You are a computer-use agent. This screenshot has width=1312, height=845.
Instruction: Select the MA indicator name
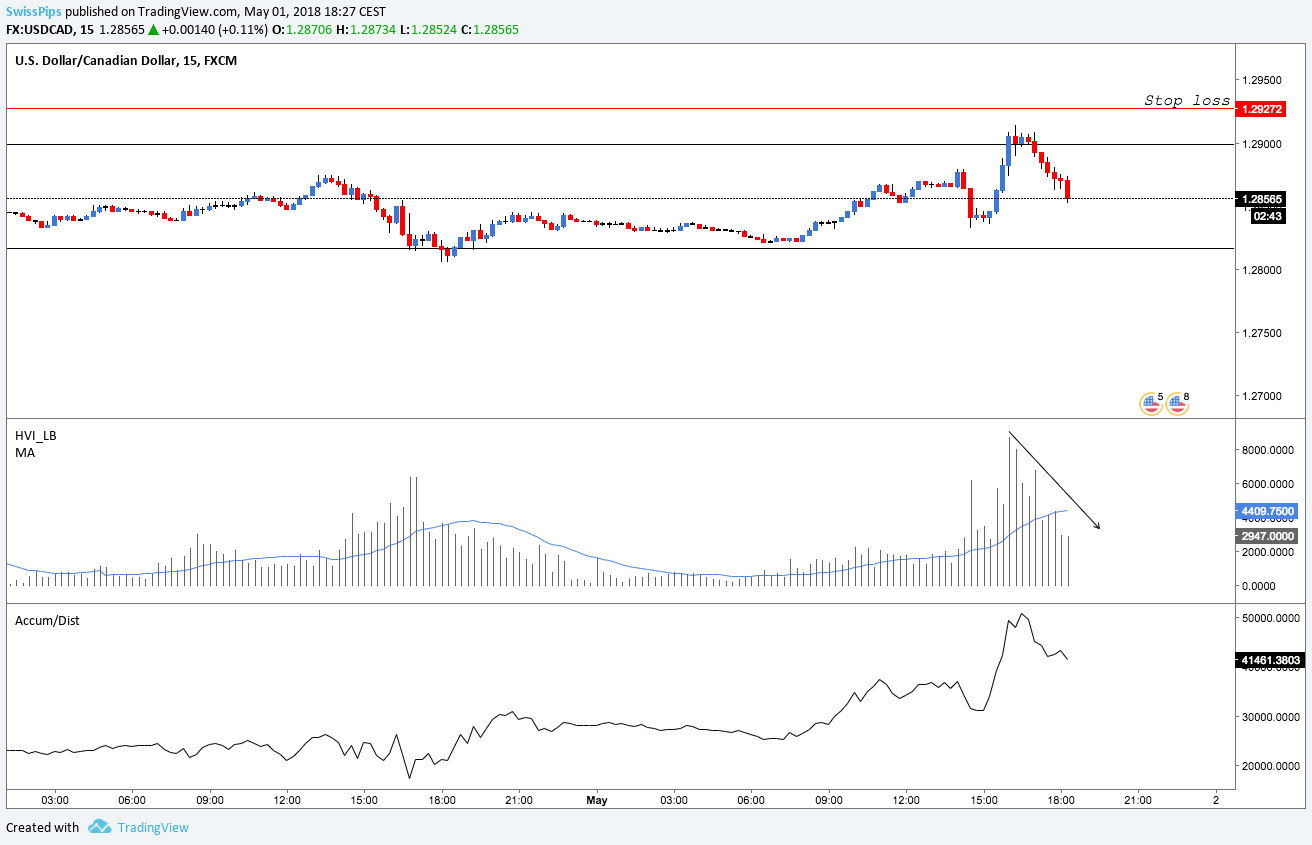(25, 453)
